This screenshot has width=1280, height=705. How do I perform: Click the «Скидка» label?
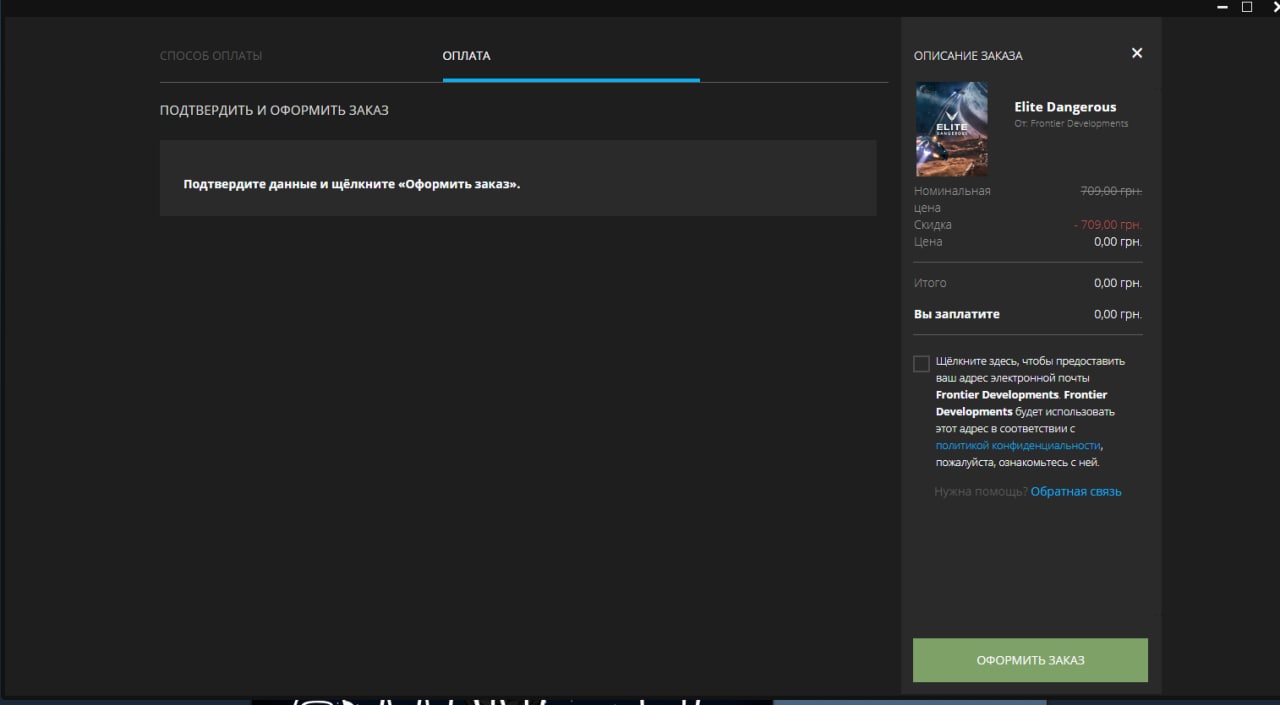click(x=933, y=225)
